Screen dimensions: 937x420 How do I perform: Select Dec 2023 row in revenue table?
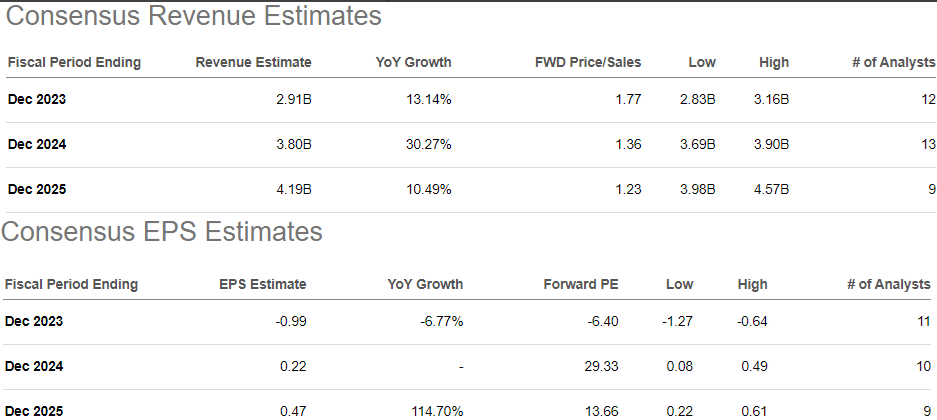coord(36,99)
